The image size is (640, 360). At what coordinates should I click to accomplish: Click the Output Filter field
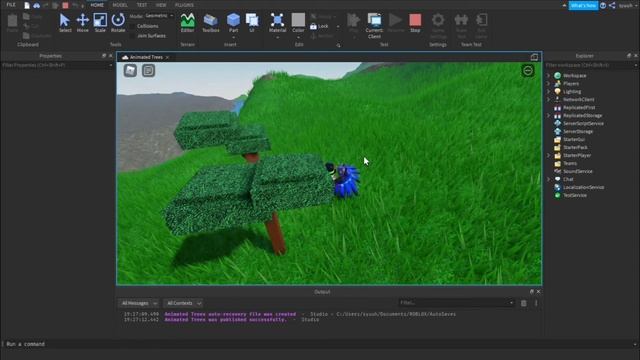click(x=456, y=303)
